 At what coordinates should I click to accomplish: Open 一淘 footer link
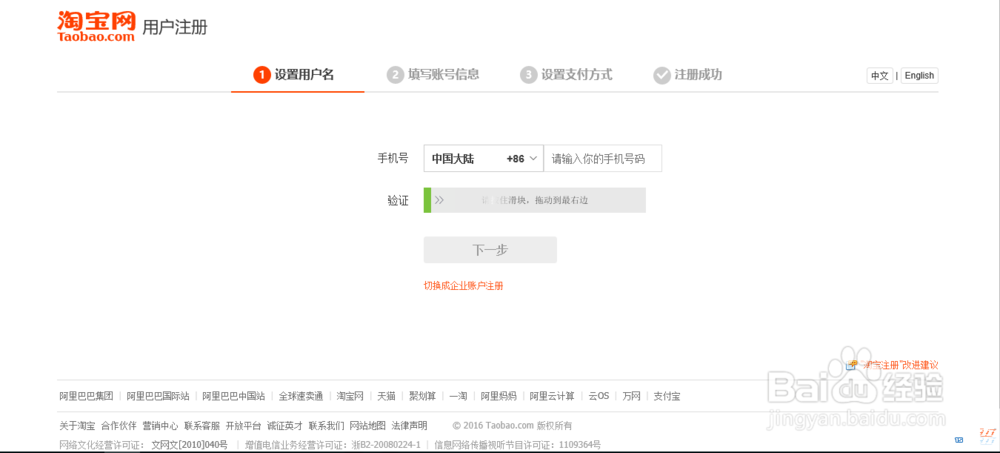pos(458,396)
